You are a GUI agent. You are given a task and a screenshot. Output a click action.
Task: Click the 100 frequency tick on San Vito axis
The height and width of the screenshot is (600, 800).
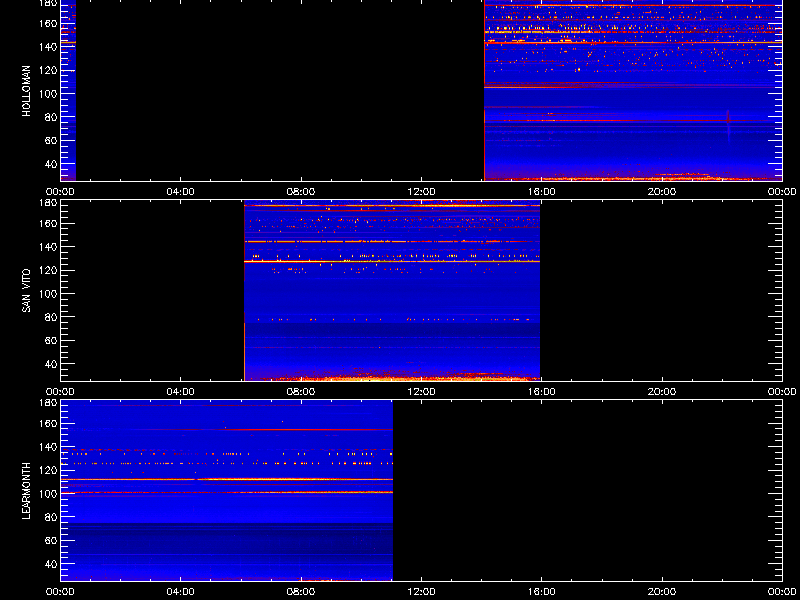(49, 294)
